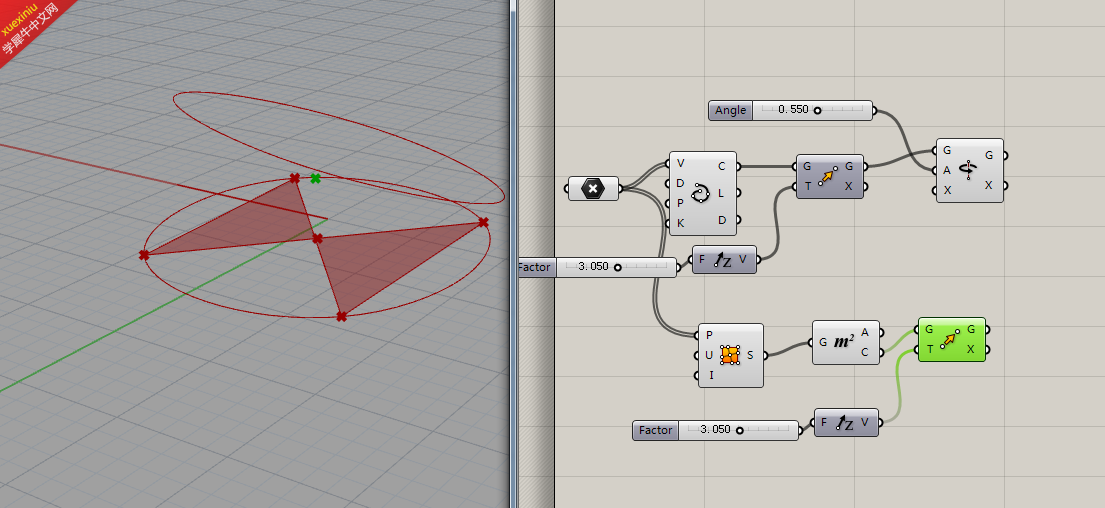This screenshot has height=508, width=1105.
Task: Select the Point parameter hexagon icon
Action: tap(593, 189)
